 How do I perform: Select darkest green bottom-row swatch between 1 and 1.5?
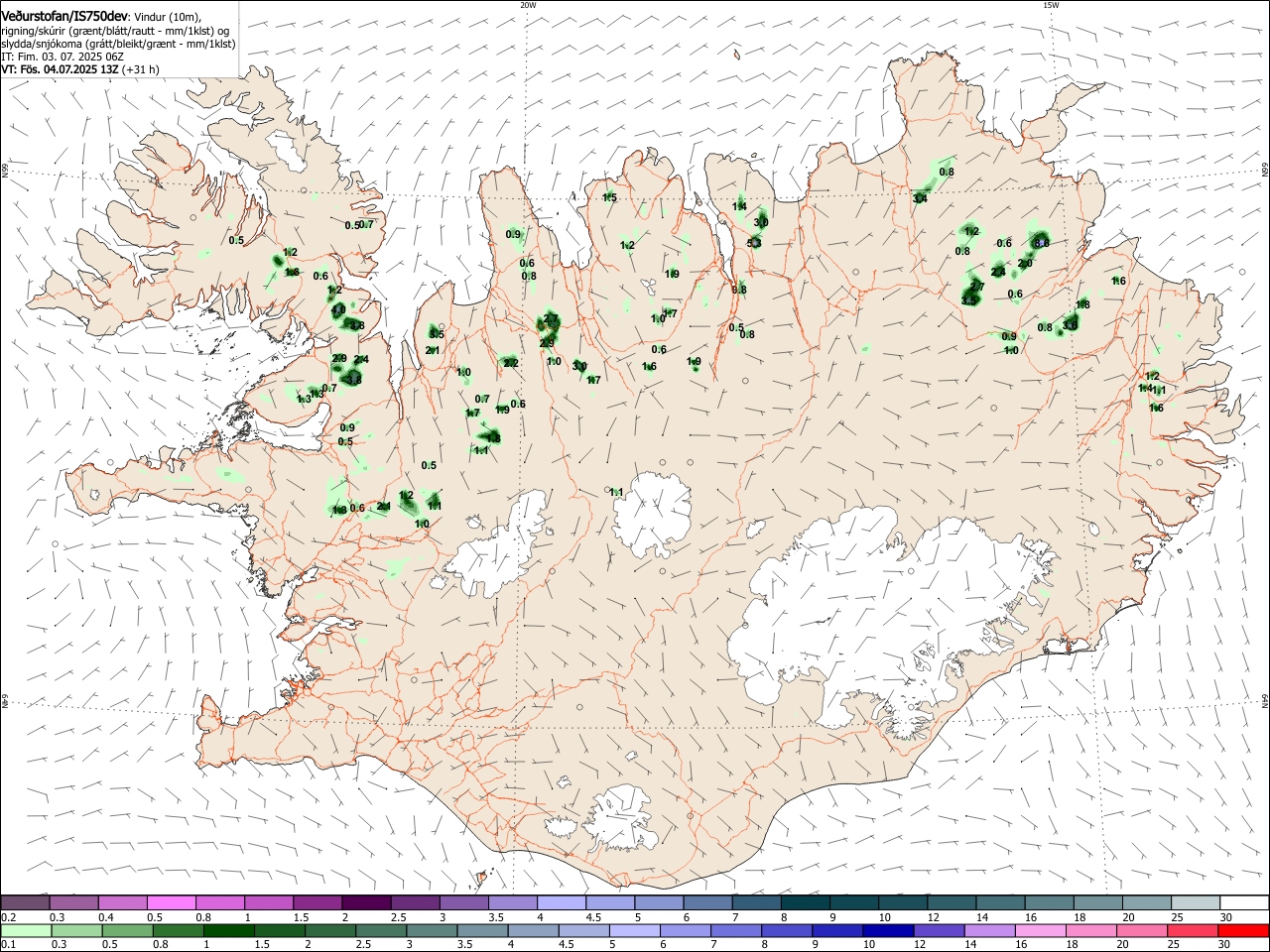pyautogui.click(x=228, y=930)
